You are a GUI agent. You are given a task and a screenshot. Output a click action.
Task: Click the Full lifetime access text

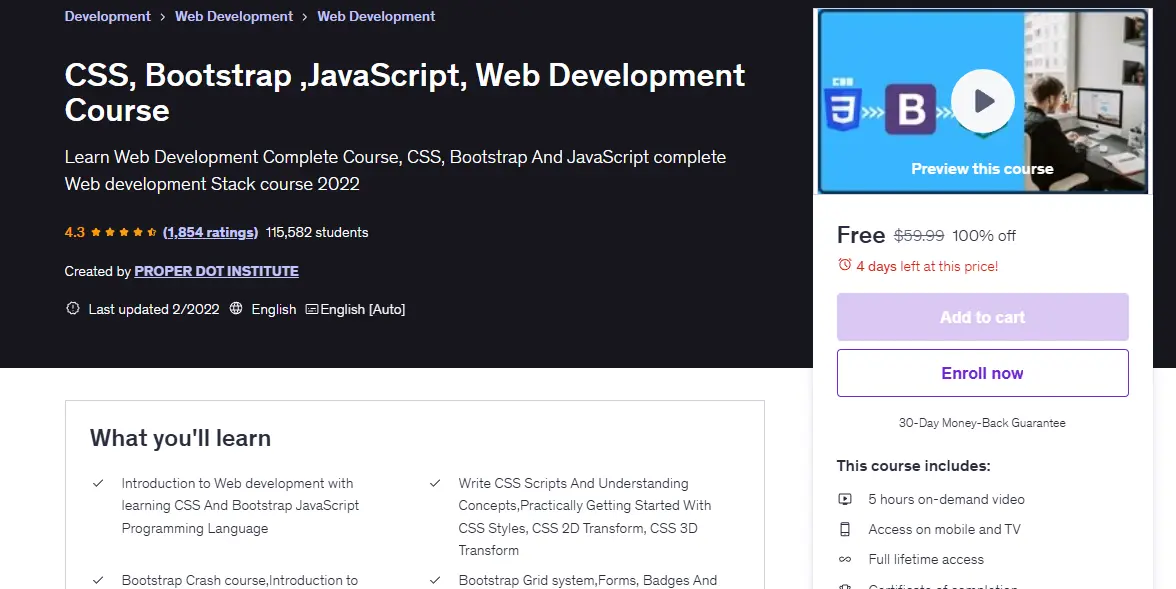point(926,559)
